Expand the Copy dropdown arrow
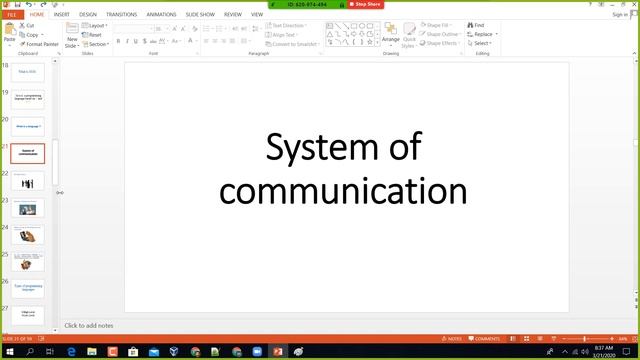Viewport: 640px width, 360px height. pyautogui.click(x=42, y=35)
